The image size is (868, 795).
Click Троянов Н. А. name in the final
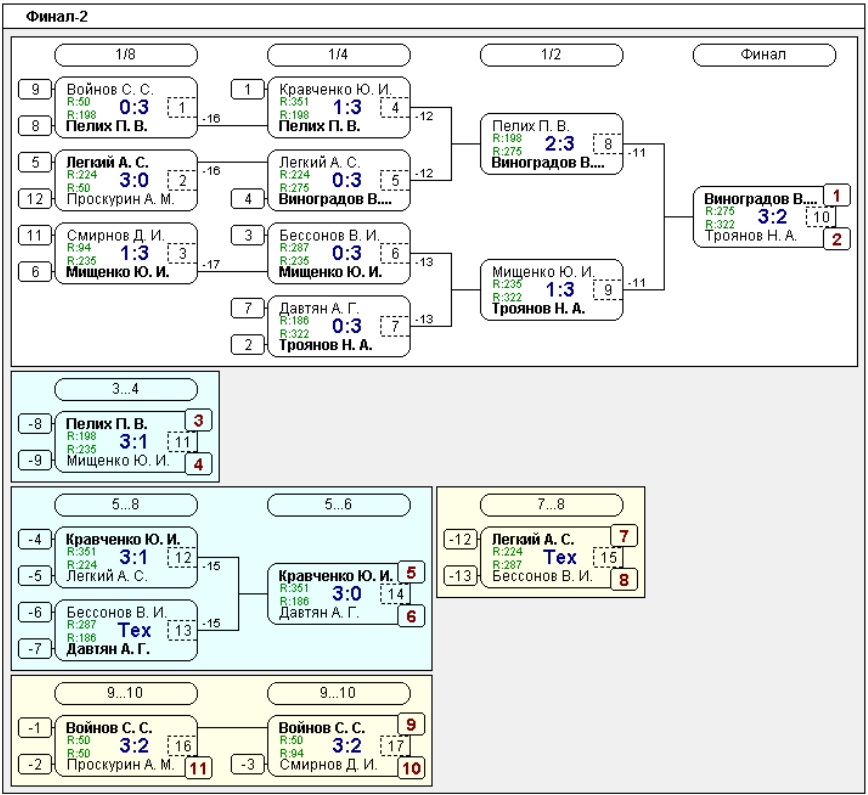tap(751, 235)
